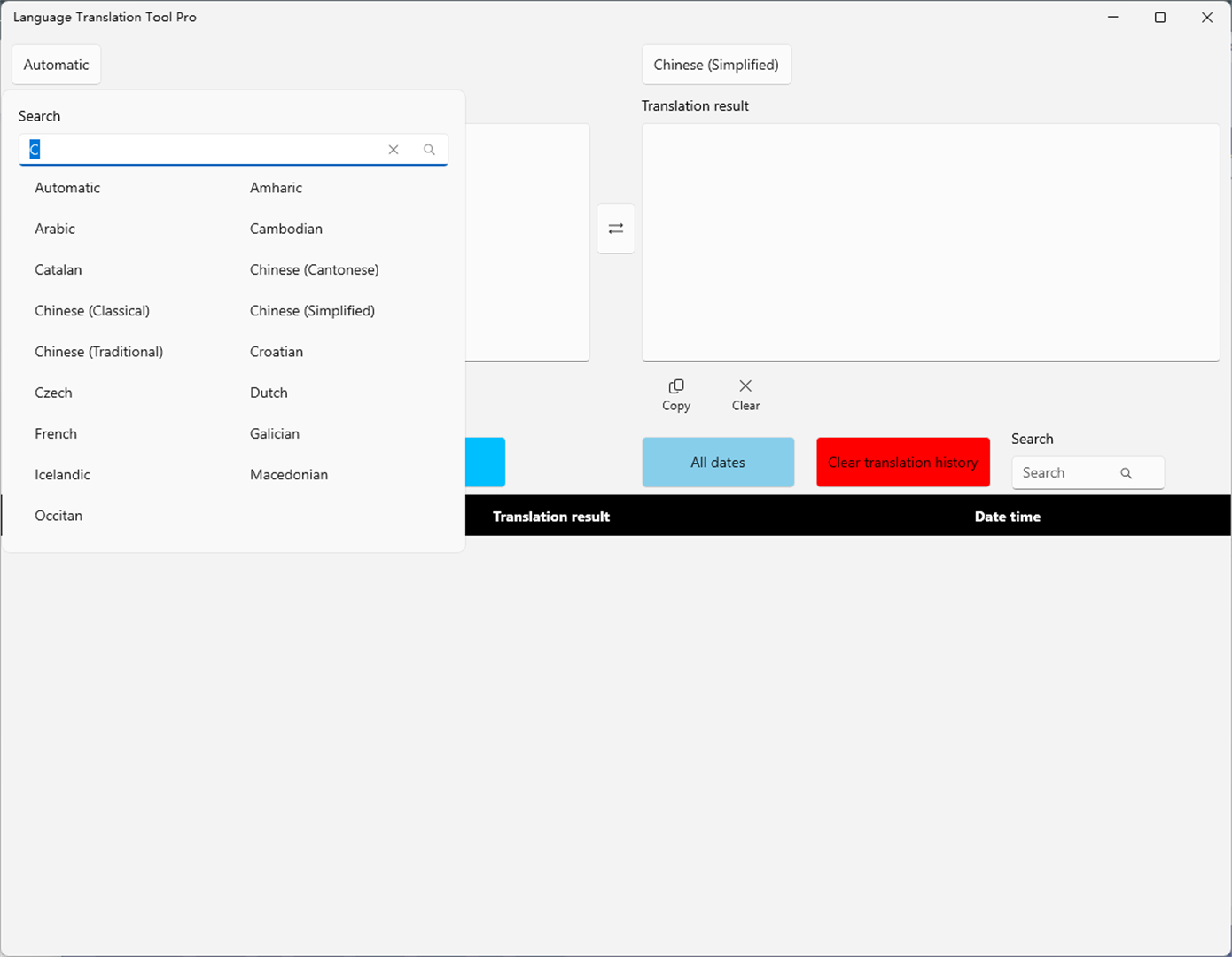Select Galician language option
The image size is (1232, 957).
tap(275, 433)
